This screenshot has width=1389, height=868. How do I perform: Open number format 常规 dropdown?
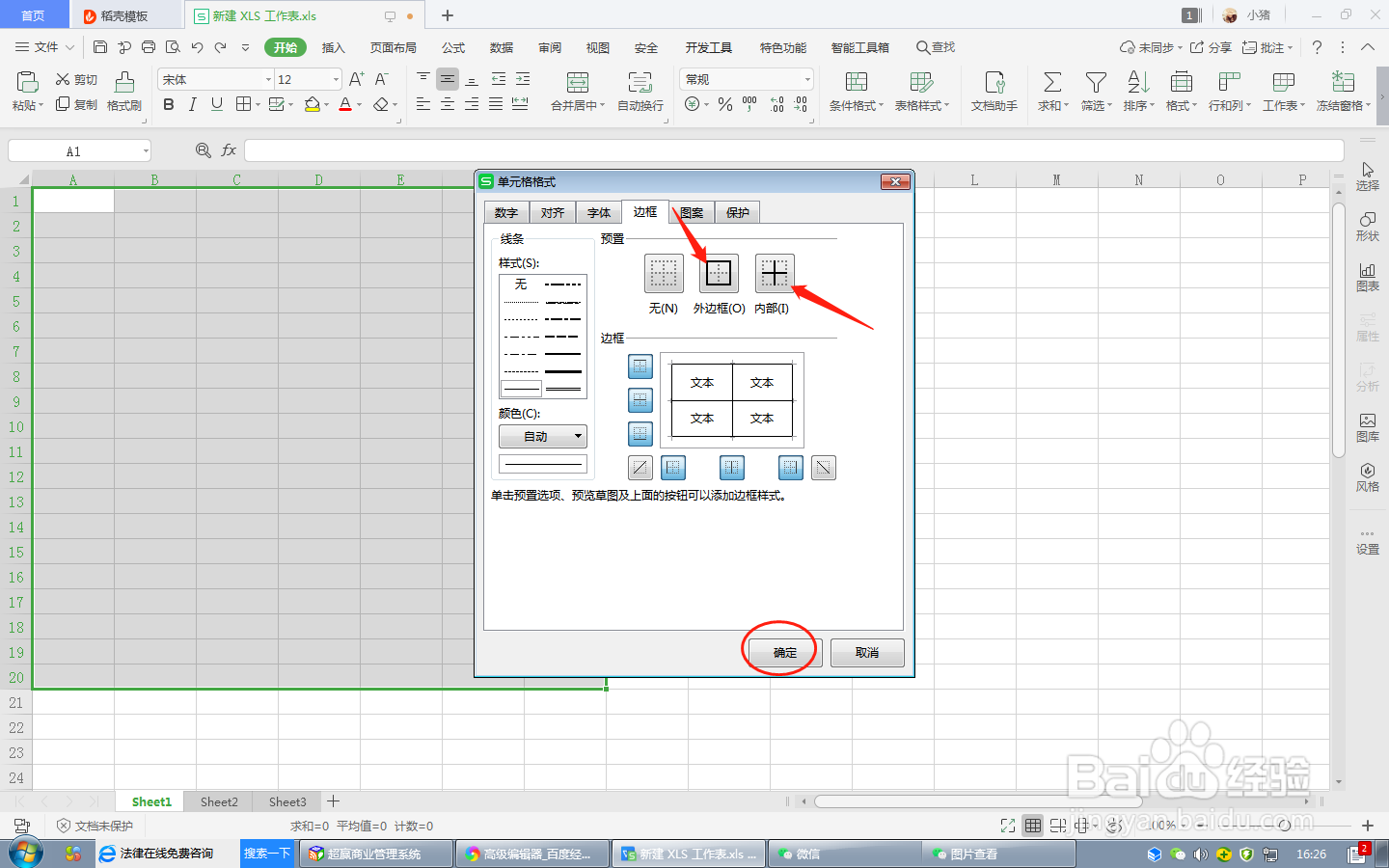point(807,79)
